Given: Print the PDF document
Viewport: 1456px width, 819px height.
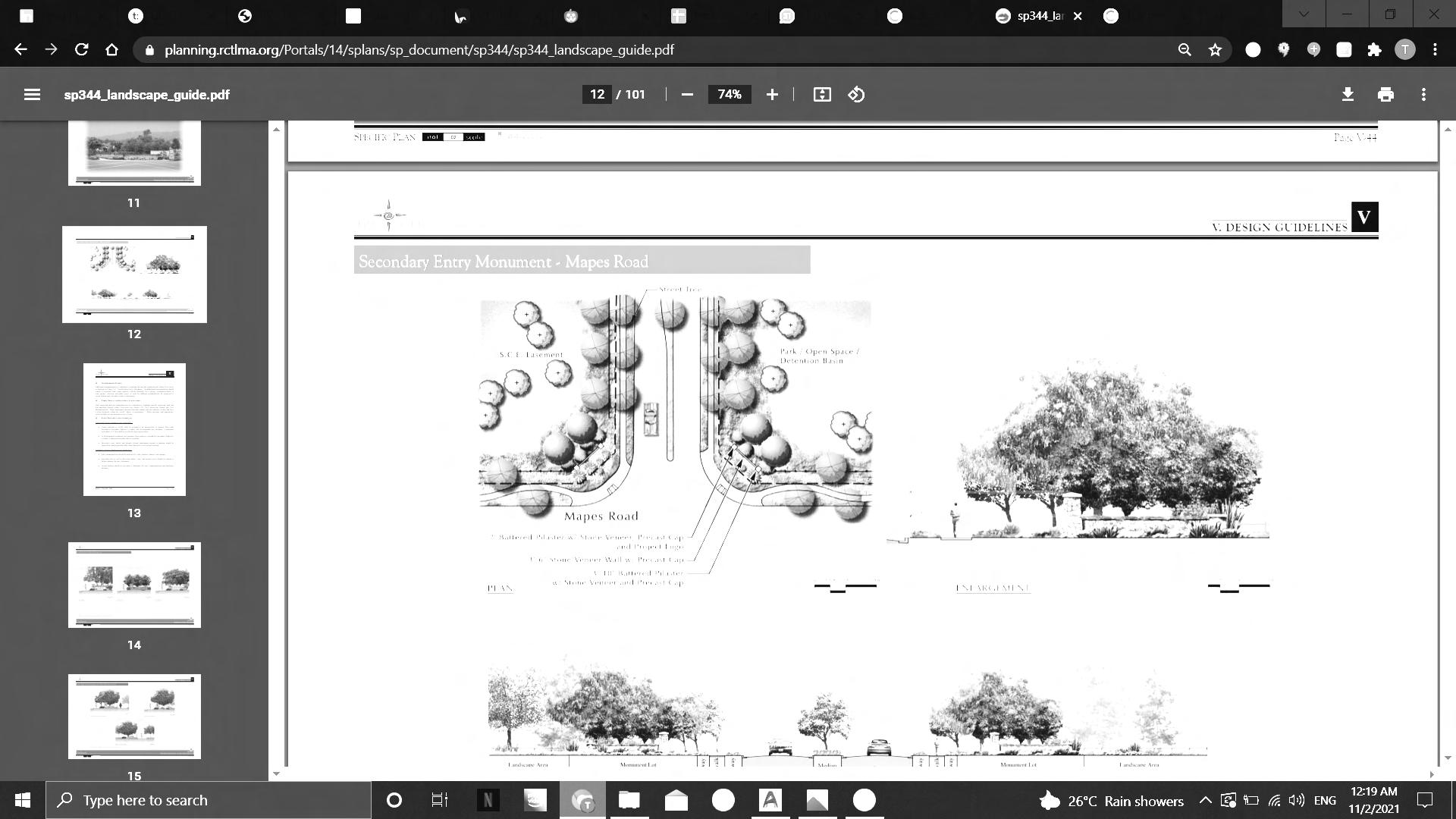Looking at the screenshot, I should click(x=1385, y=95).
